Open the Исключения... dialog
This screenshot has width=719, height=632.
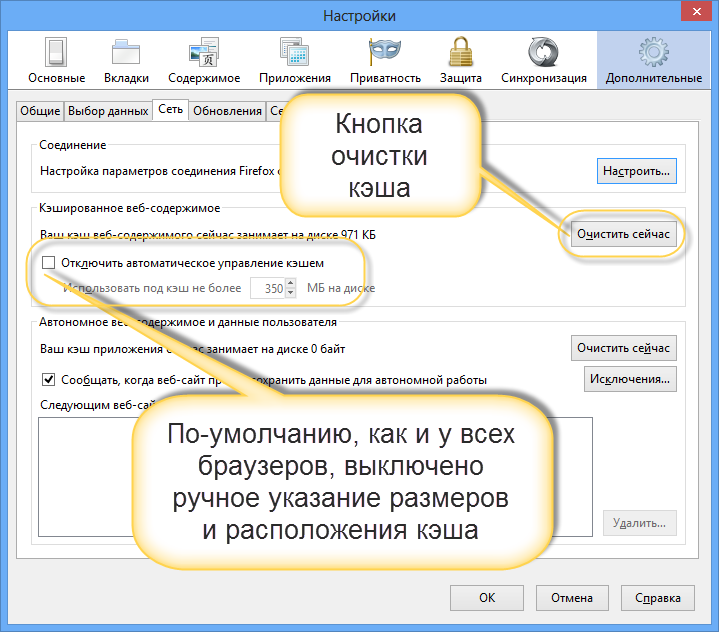click(630, 379)
